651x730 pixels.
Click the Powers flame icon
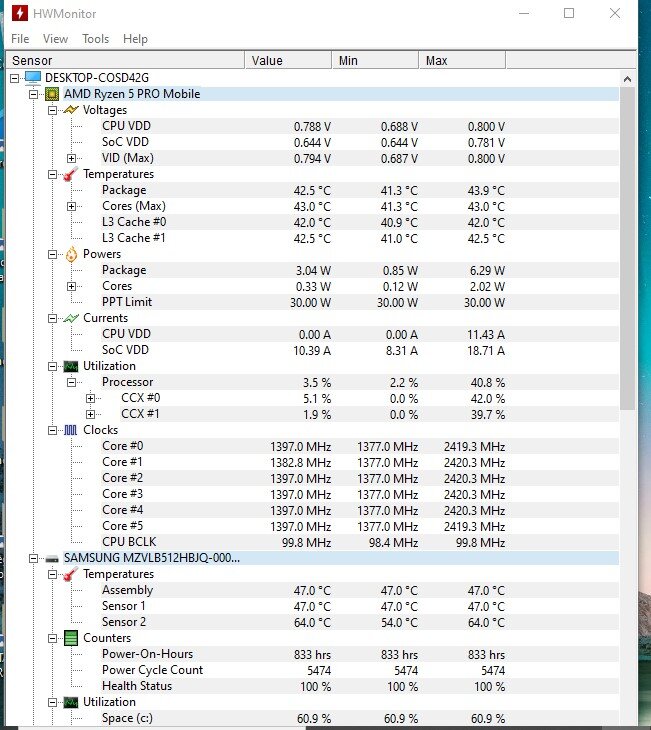(x=71, y=254)
